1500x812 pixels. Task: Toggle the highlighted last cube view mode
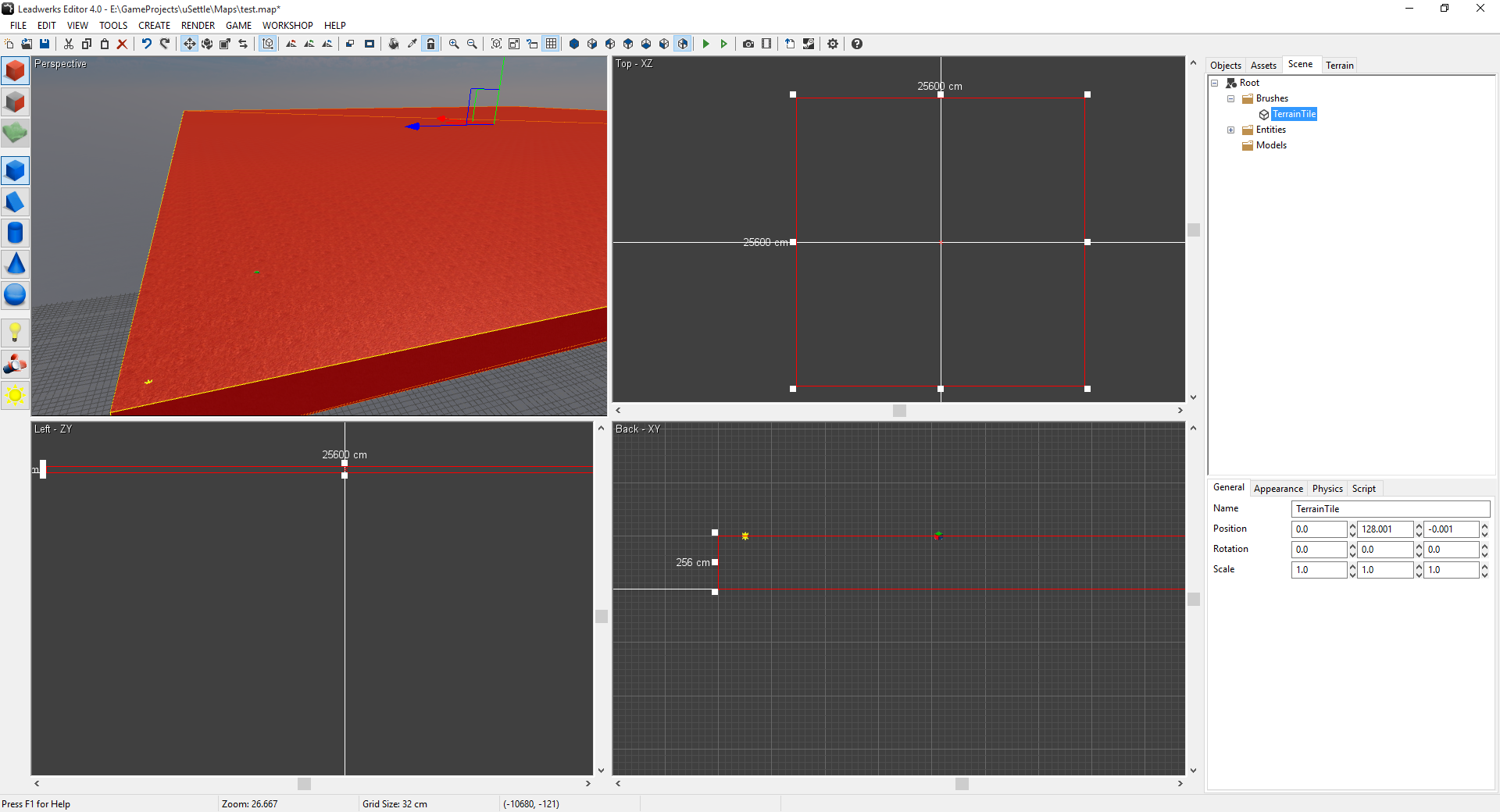pyautogui.click(x=683, y=44)
